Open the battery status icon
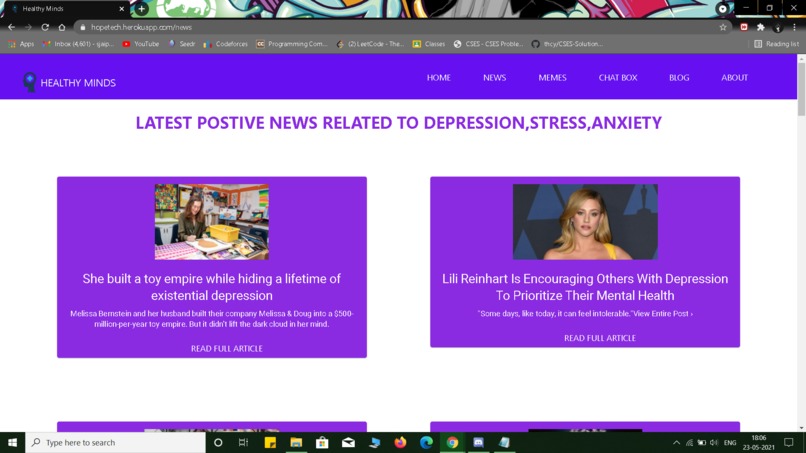 (702, 442)
